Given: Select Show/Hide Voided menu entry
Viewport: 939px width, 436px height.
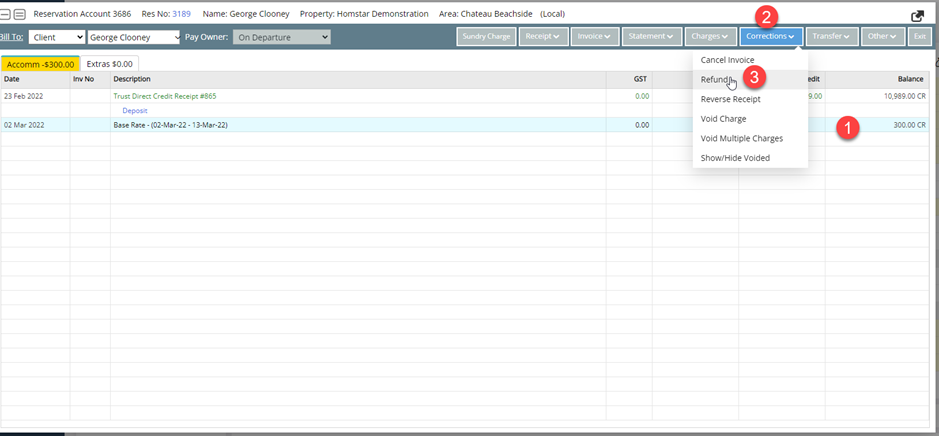Looking at the screenshot, I should click(x=735, y=158).
